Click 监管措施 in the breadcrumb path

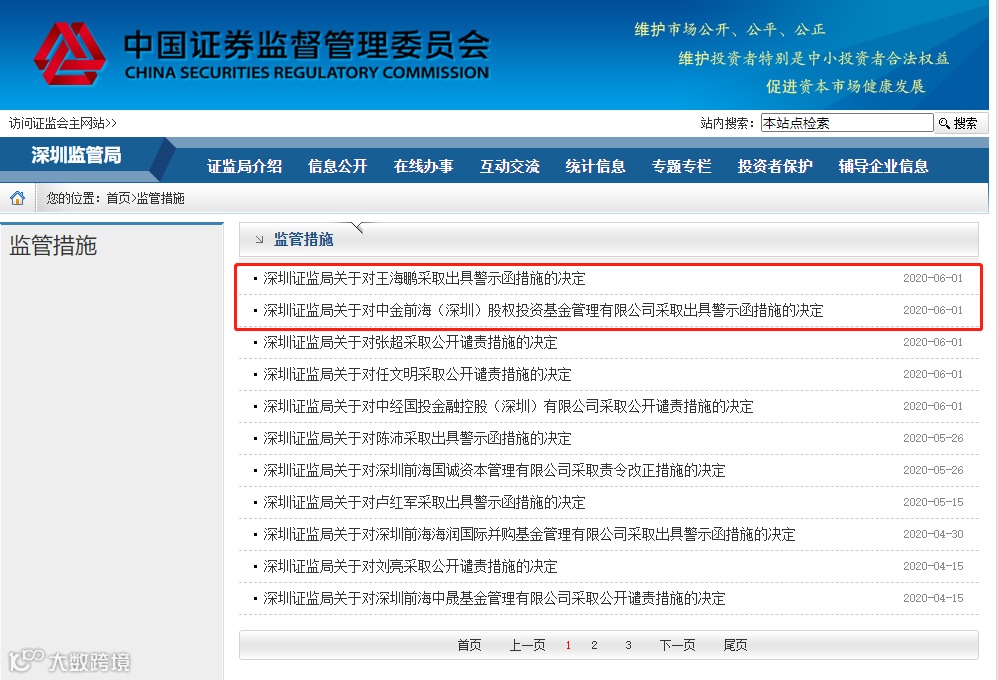click(160, 198)
